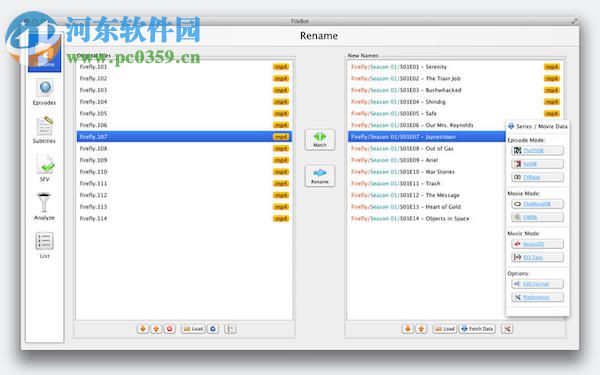Image resolution: width=600 pixels, height=375 pixels.
Task: Select new name S01E05 - Safe
Action: pyautogui.click(x=455, y=114)
